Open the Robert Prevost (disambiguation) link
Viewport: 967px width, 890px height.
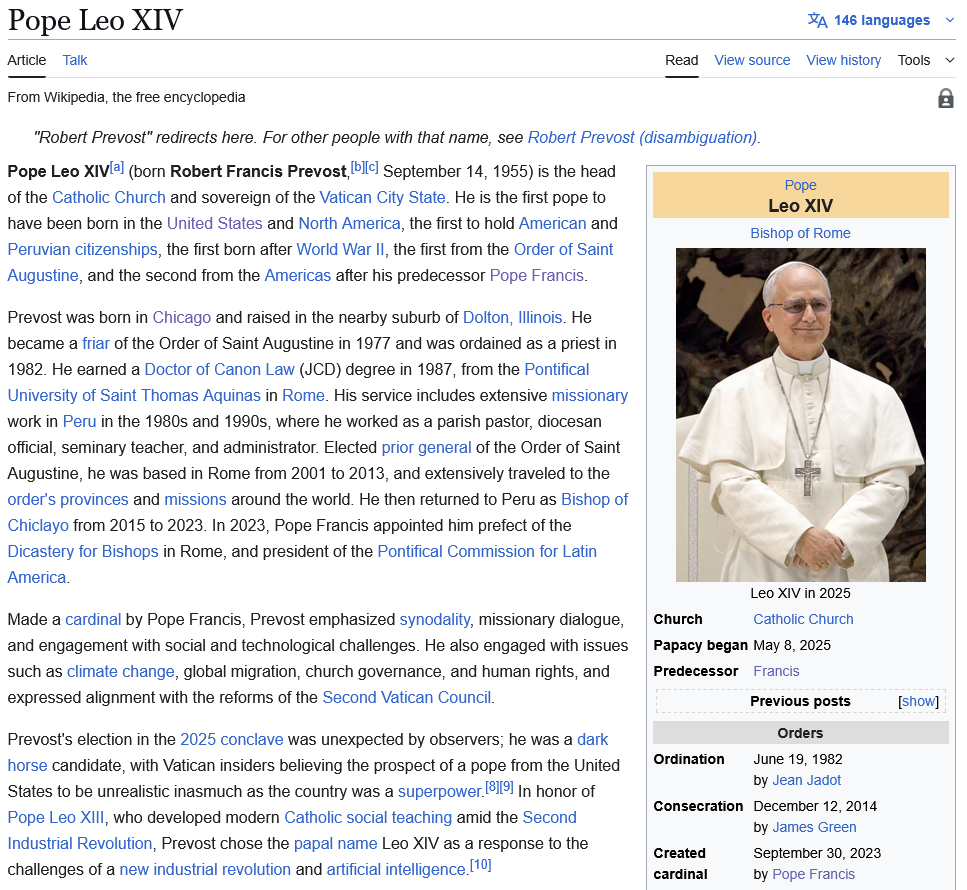coord(642,137)
